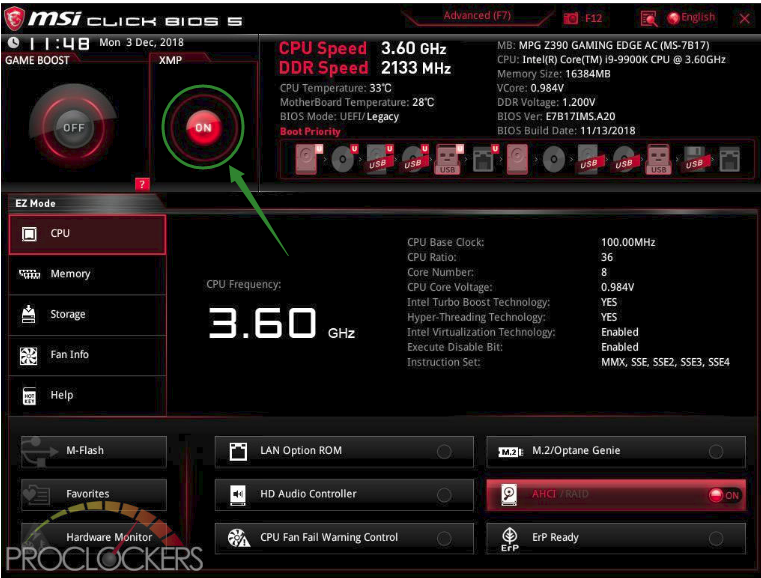
Task: Enable CPU Fan Fail Warning Control
Action: pos(344,537)
